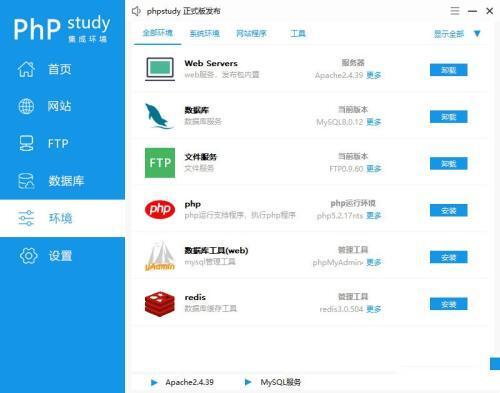The width and height of the screenshot is (500, 393).
Task: Click the green FTP 文件服务 icon
Action: 160,163
